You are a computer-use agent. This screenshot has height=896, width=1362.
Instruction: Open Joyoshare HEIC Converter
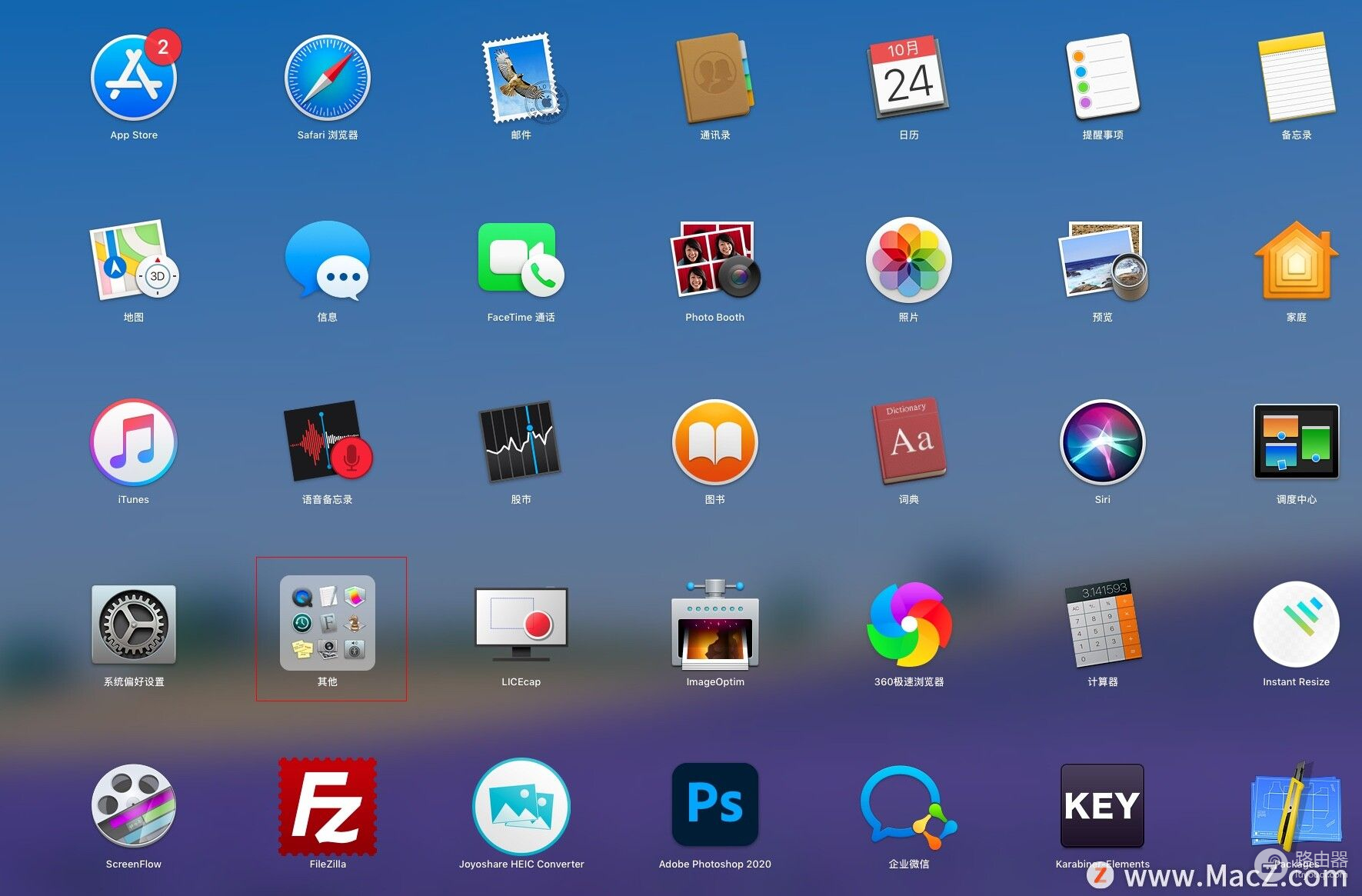(521, 807)
